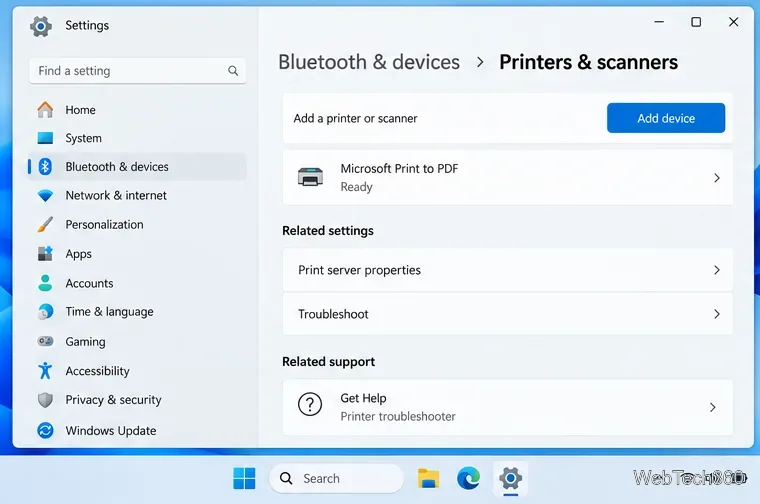The width and height of the screenshot is (760, 504).
Task: Maximize the Settings window
Action: click(696, 22)
